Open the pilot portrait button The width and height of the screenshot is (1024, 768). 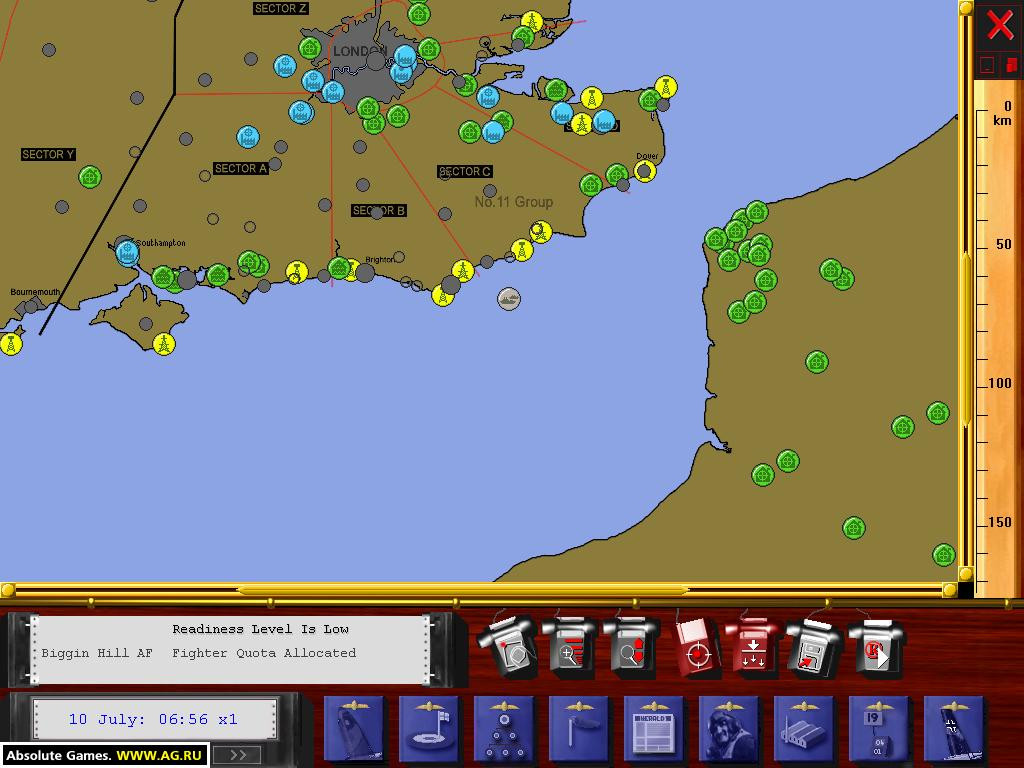pyautogui.click(x=729, y=729)
